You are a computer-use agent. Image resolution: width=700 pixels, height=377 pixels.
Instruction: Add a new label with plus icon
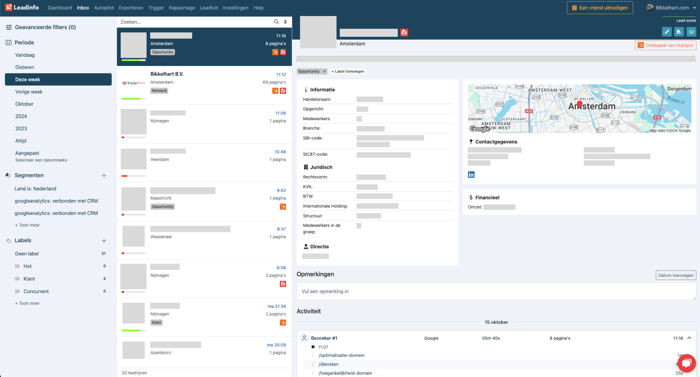[104, 241]
